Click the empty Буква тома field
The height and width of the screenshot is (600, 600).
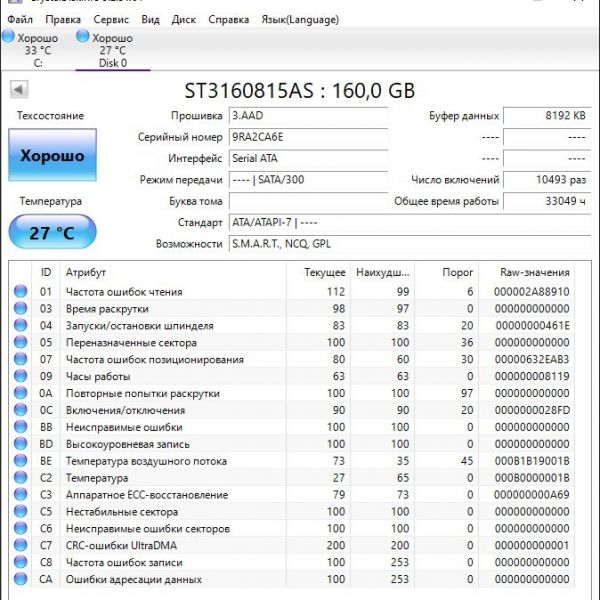(x=308, y=201)
